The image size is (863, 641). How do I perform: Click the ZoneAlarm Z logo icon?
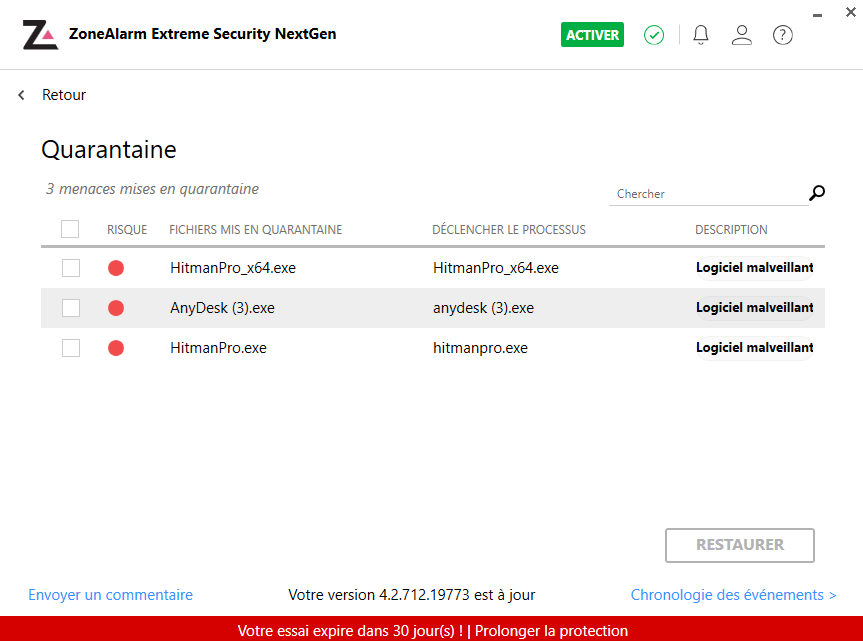point(40,35)
